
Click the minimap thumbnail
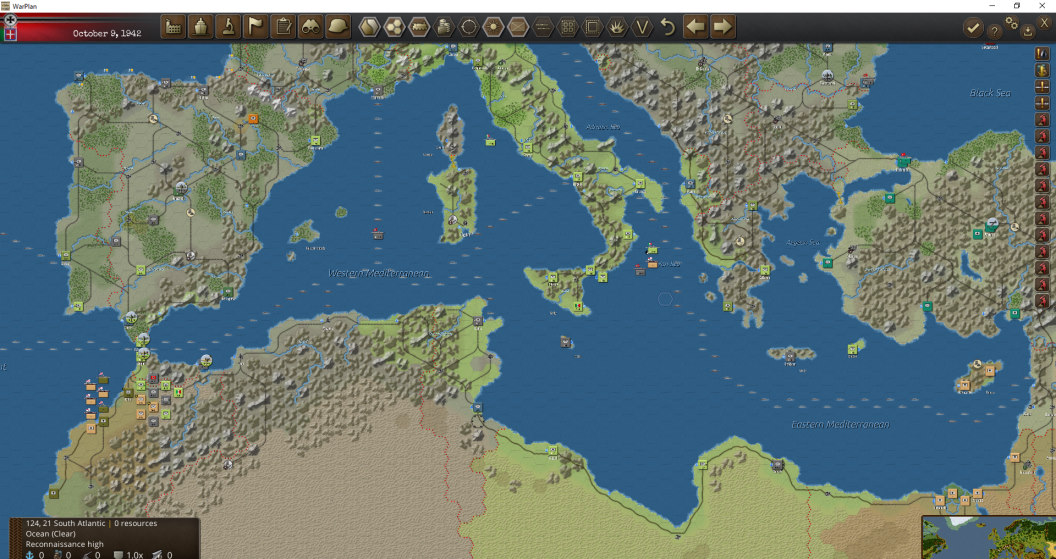pos(989,537)
